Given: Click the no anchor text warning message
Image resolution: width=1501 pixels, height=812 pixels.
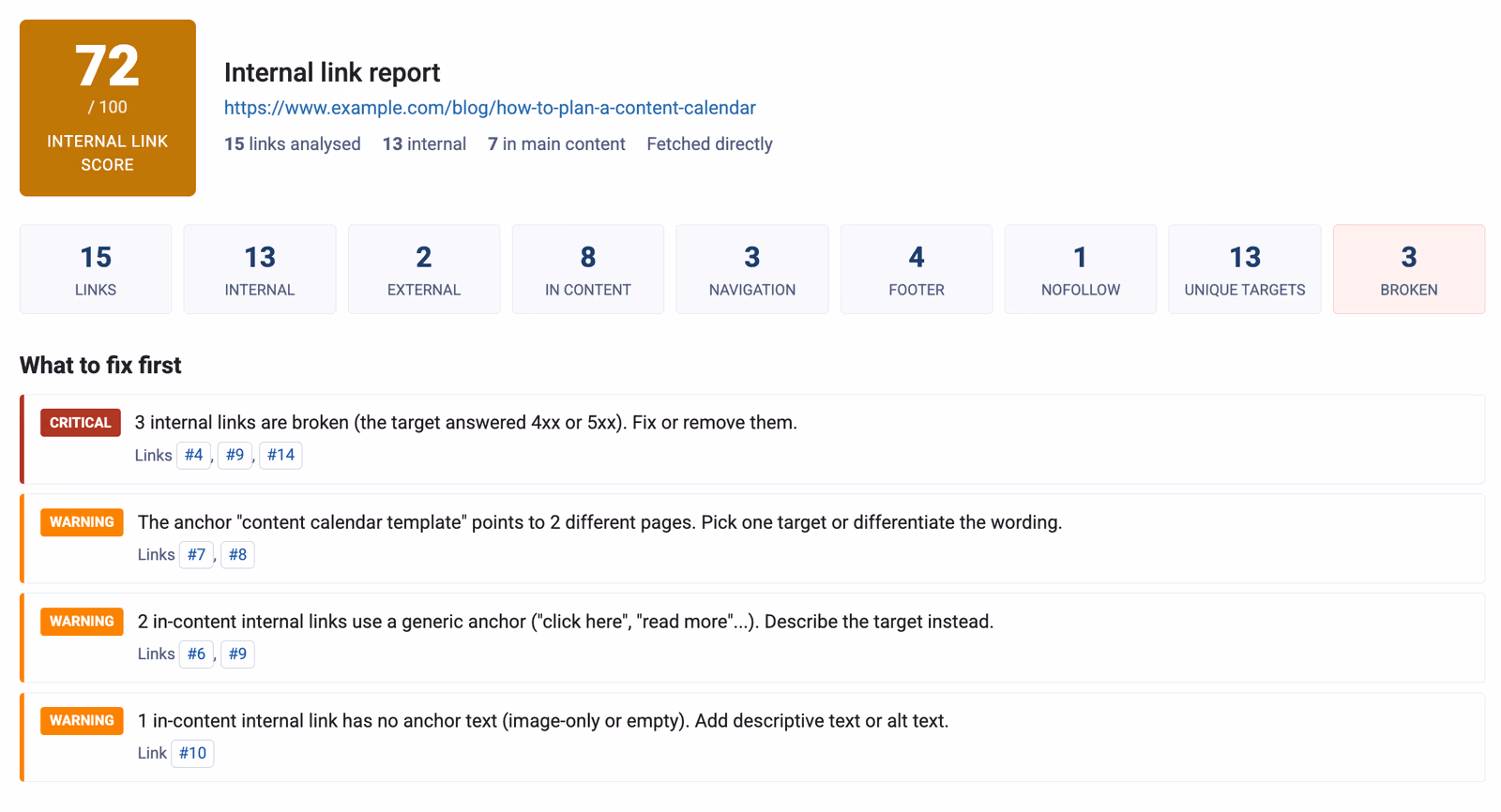Looking at the screenshot, I should 543,721.
